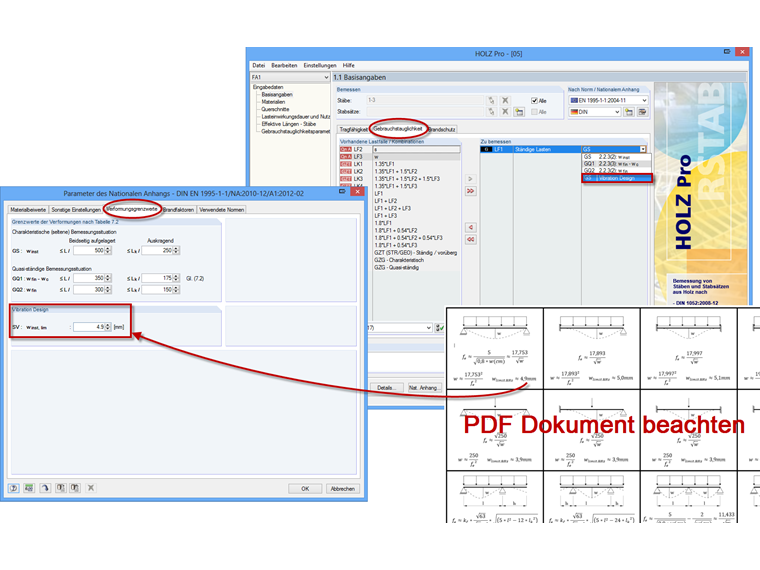760x570 pixels.
Task: Switch to the Gebrauchstauglichkeit tab
Action: tap(398, 129)
